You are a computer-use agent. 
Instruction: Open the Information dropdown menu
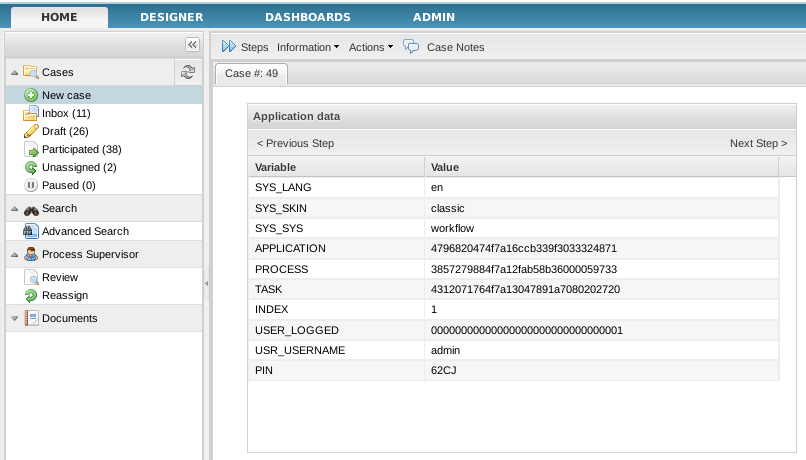point(308,47)
